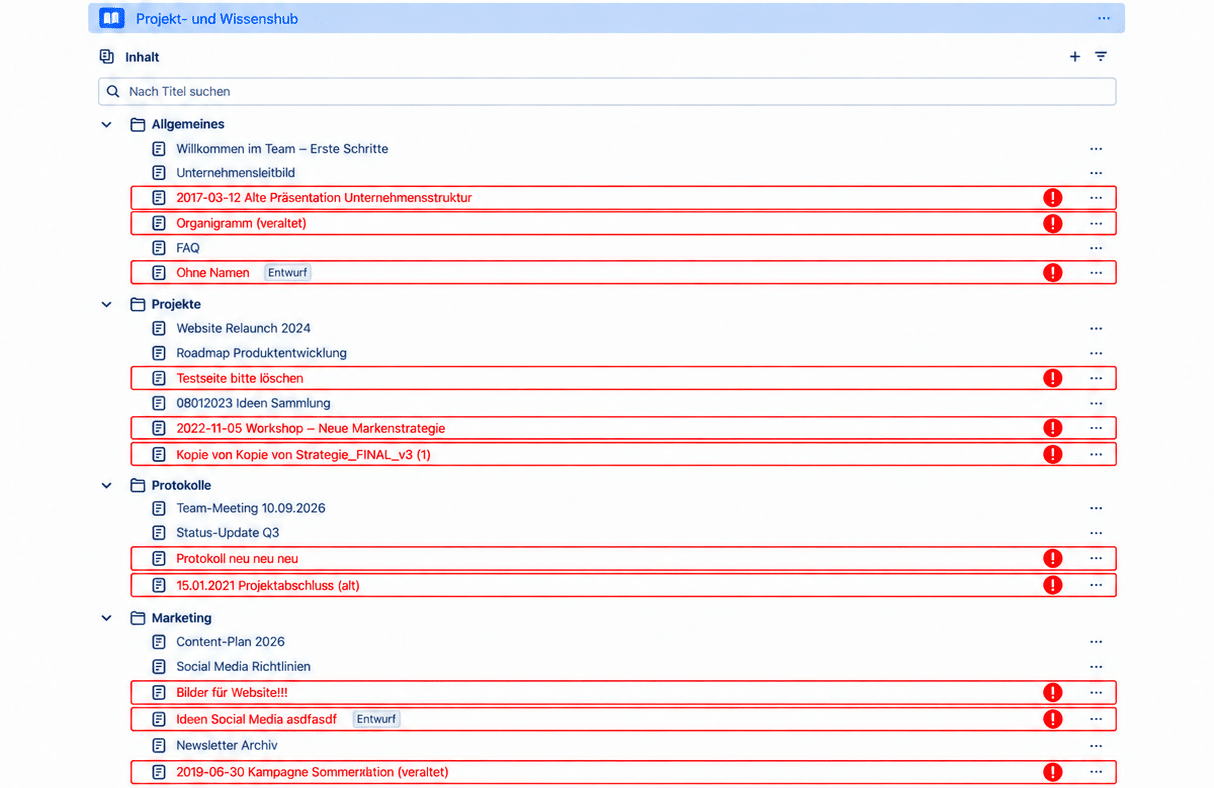
Task: Select the Bilder für Website!!! page
Action: (232, 692)
